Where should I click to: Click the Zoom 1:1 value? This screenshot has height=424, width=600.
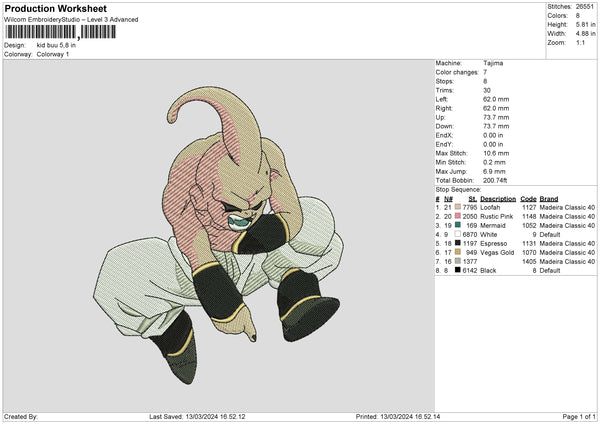[581, 45]
